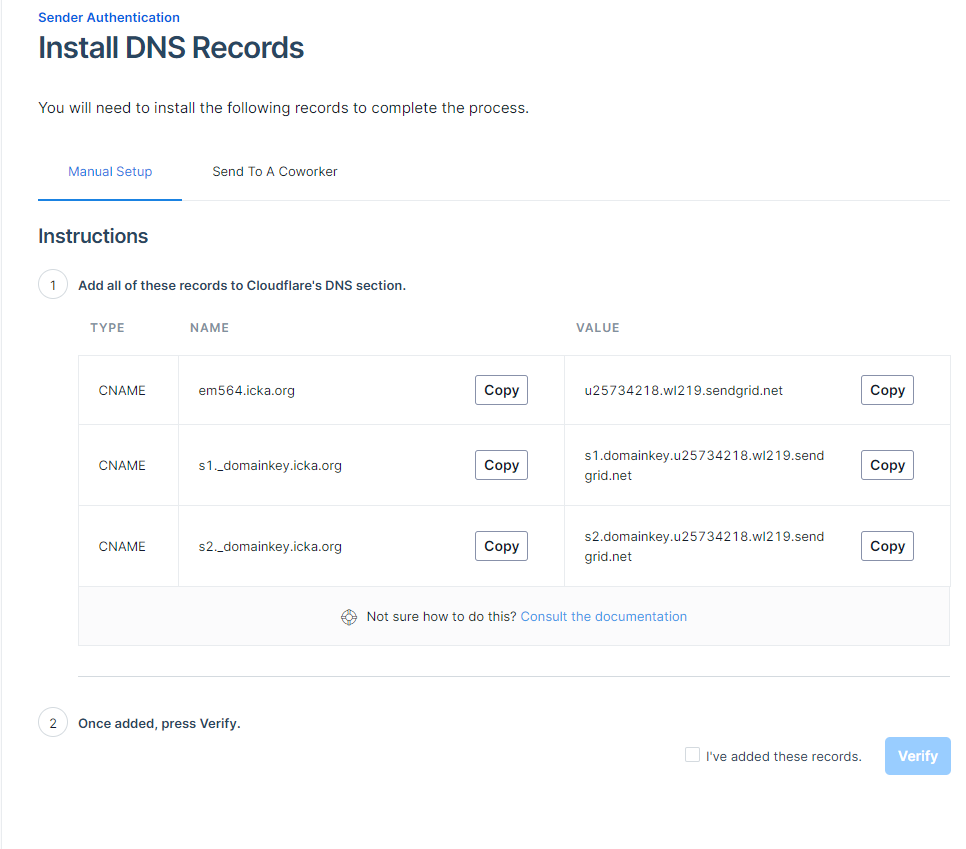Open the Consult the documentation link
Viewport: 966px width, 849px height.
(x=604, y=617)
